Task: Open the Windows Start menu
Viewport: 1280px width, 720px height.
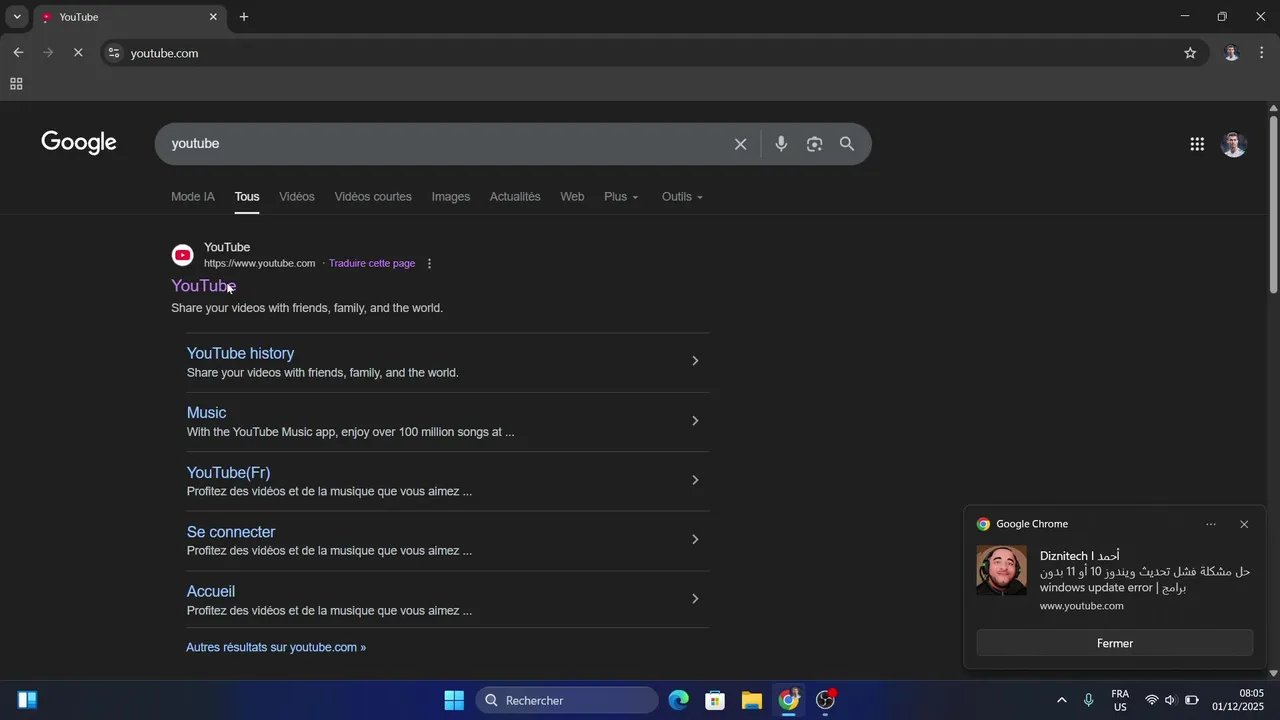Action: click(x=454, y=700)
